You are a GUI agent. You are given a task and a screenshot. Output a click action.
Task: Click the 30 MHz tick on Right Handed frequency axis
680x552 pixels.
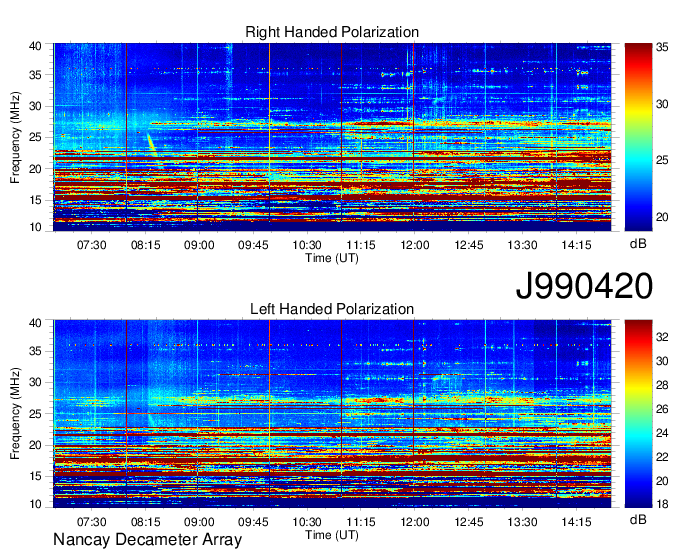pos(35,106)
